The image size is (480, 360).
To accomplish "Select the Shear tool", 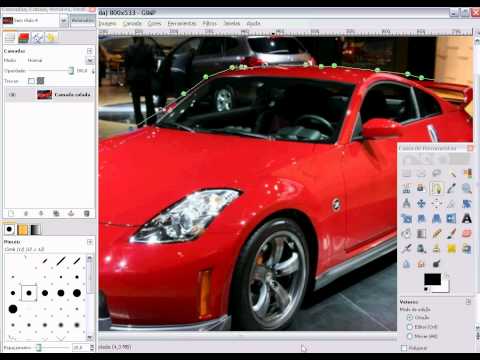I will 421,219.
